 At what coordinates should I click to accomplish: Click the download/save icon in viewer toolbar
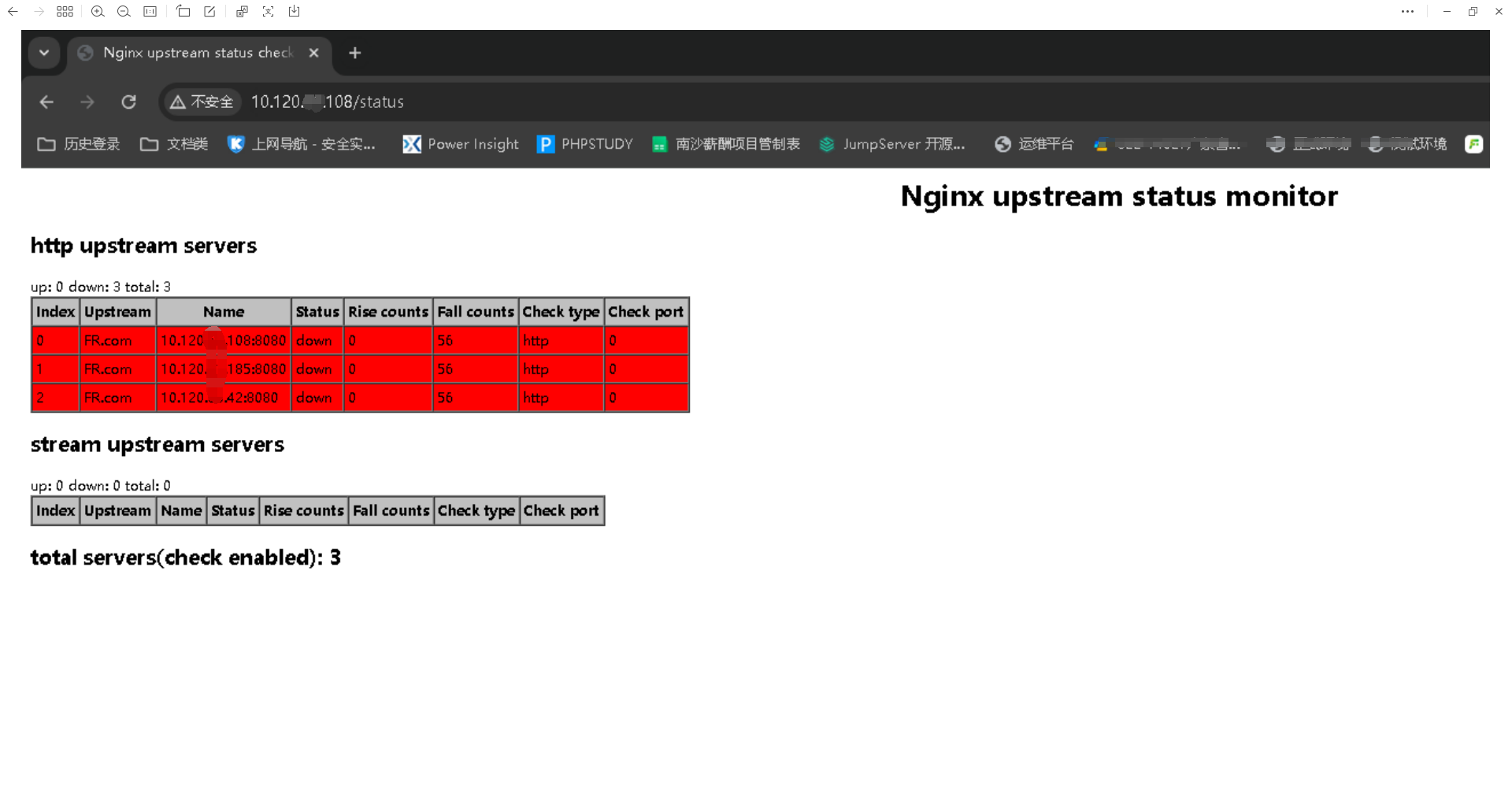click(295, 12)
